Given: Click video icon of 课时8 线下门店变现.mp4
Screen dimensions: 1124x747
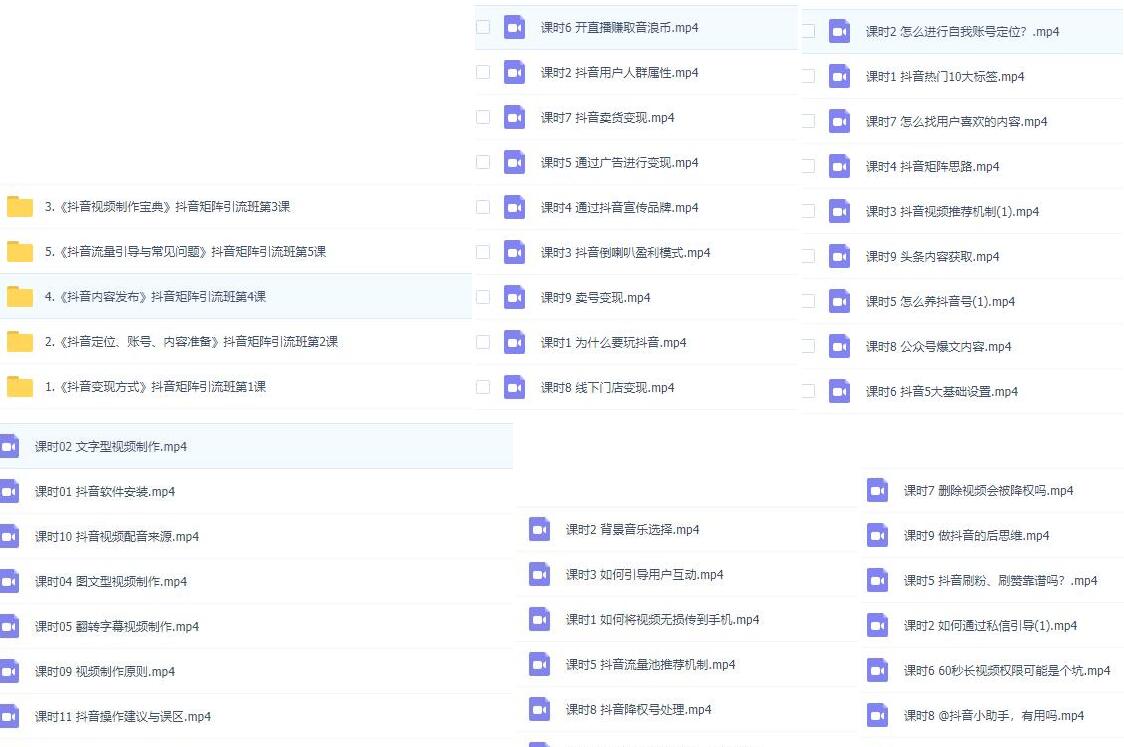Looking at the screenshot, I should [515, 388].
